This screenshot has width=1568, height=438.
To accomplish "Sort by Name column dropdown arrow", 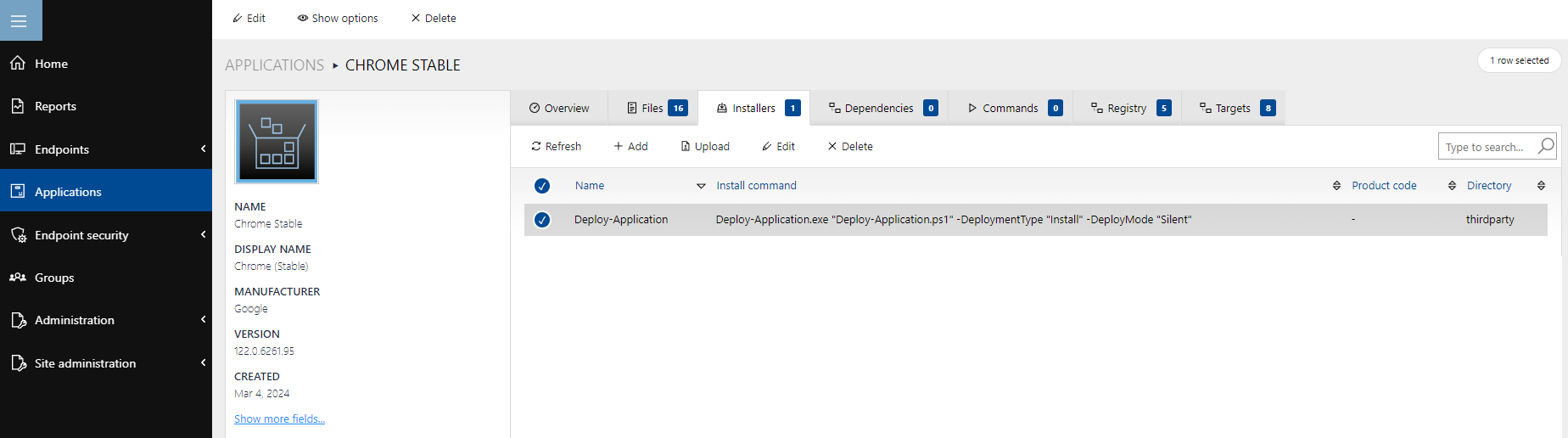I will [x=701, y=186].
